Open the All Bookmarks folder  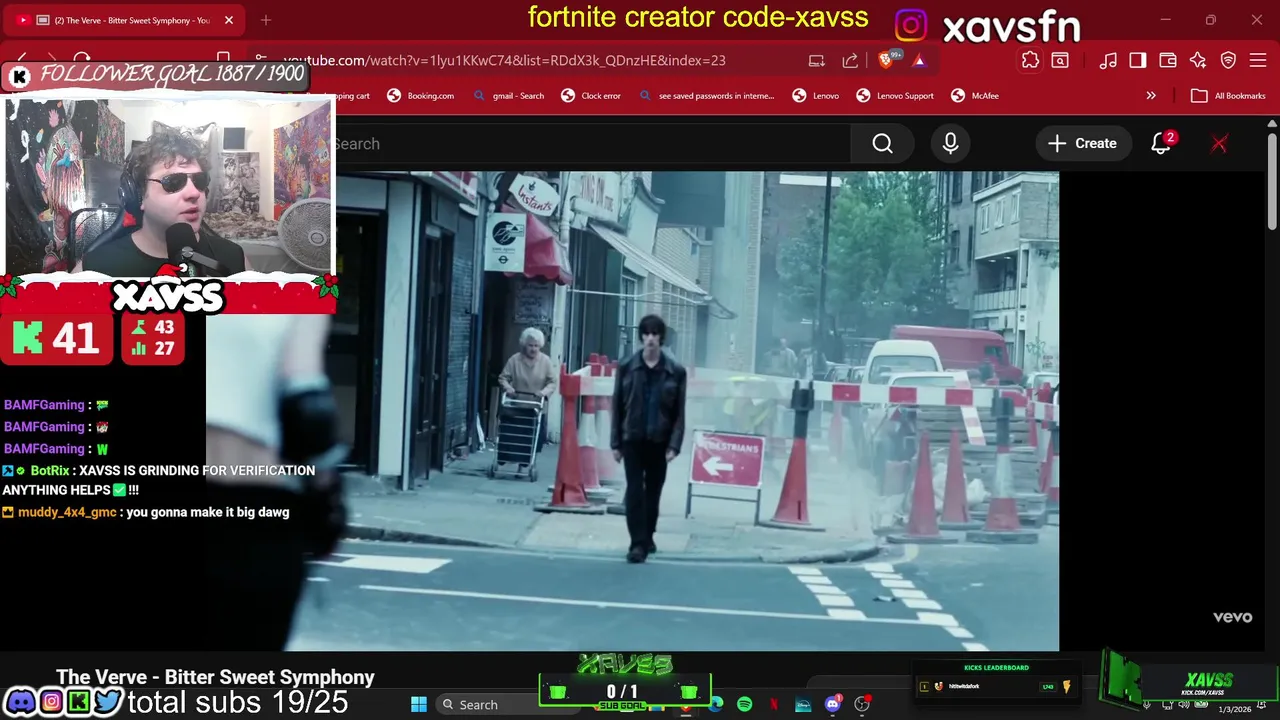(x=1229, y=96)
